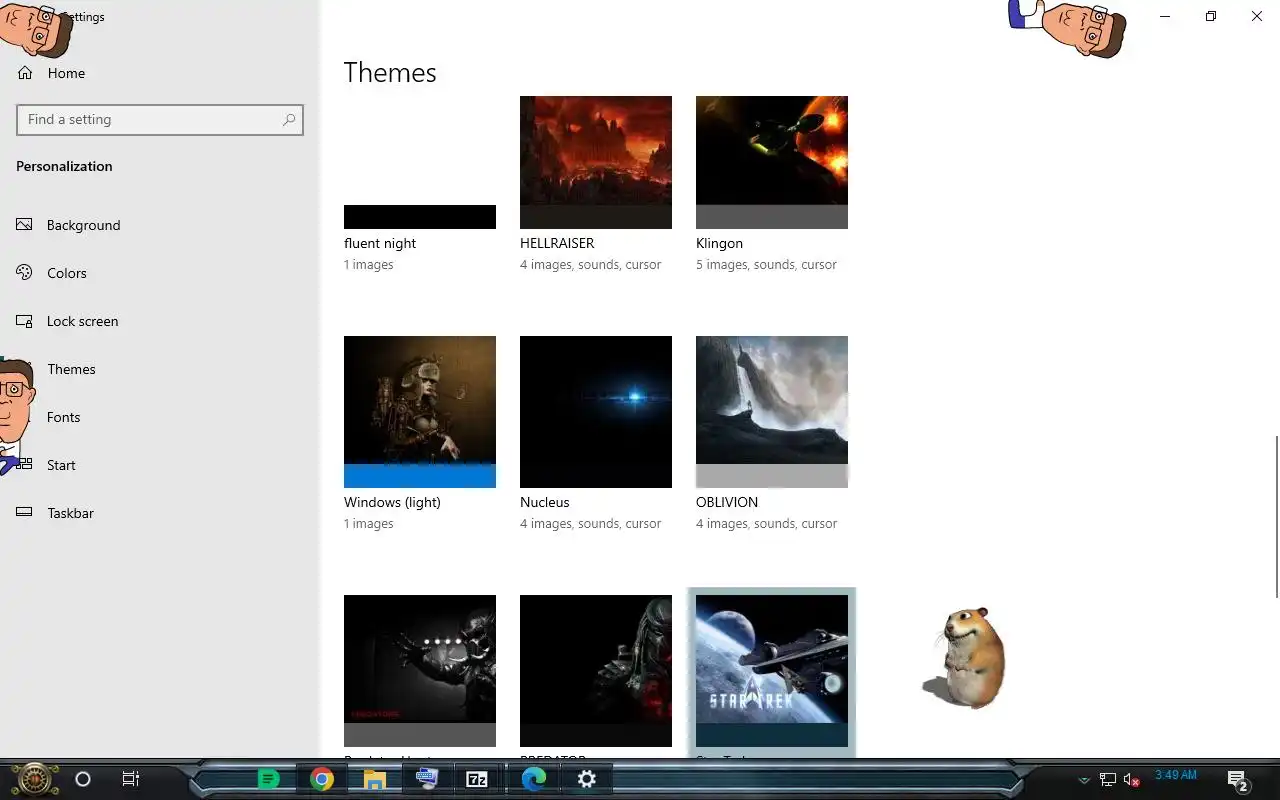Open Spotify from the taskbar
Viewport: 1280px width, 800px height.
click(268, 779)
